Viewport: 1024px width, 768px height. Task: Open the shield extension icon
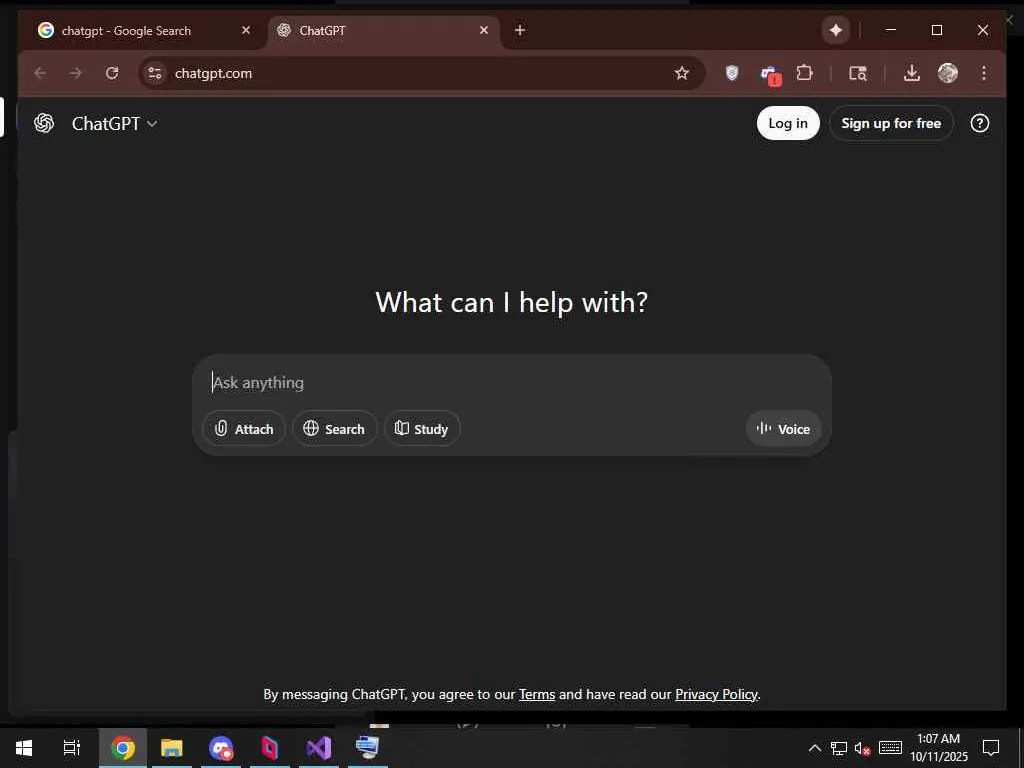point(732,73)
